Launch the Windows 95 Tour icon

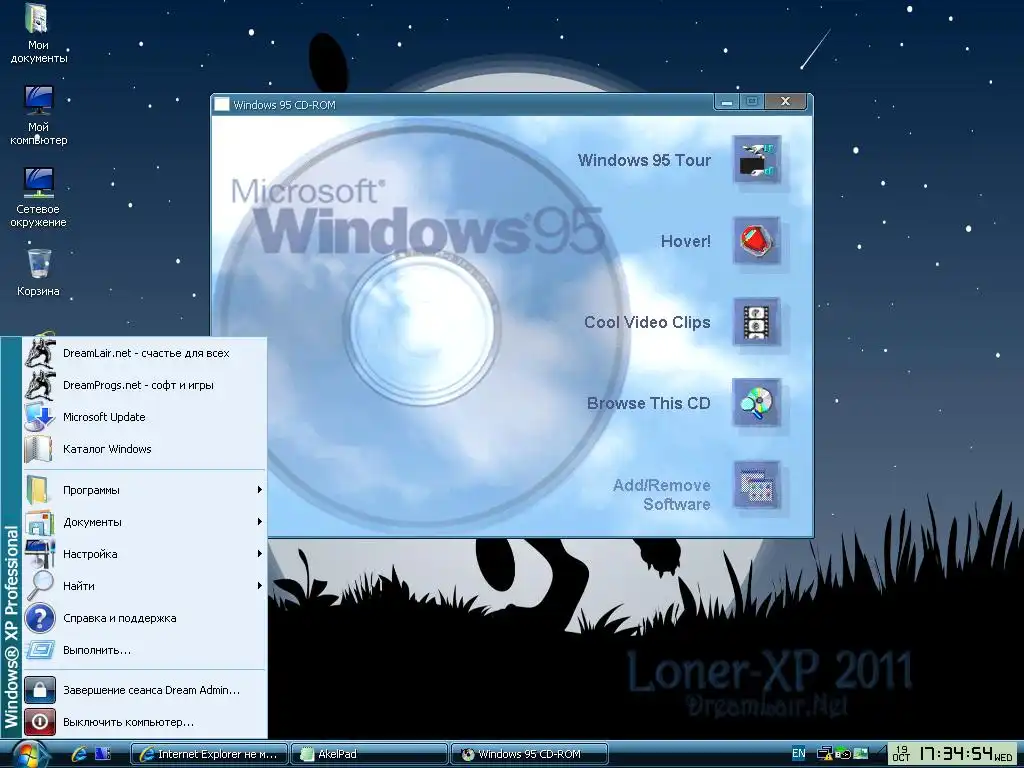(756, 160)
